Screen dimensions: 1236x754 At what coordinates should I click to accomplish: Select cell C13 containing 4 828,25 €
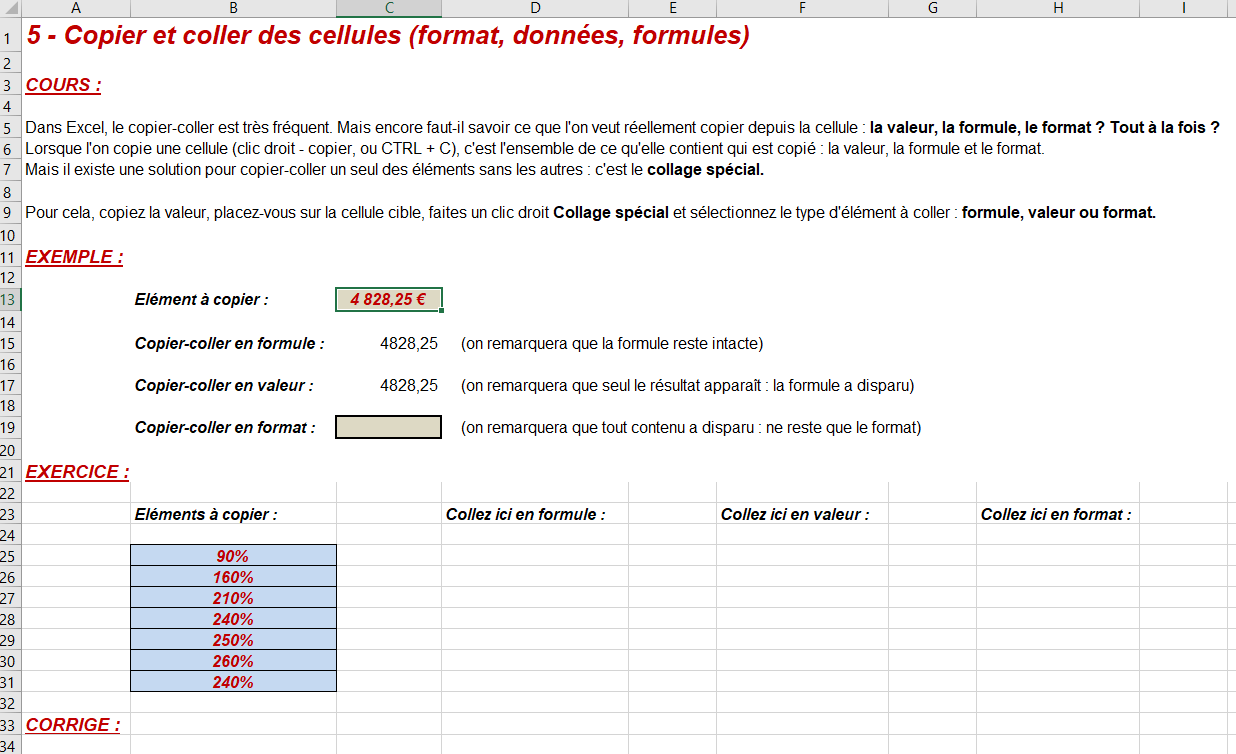388,299
